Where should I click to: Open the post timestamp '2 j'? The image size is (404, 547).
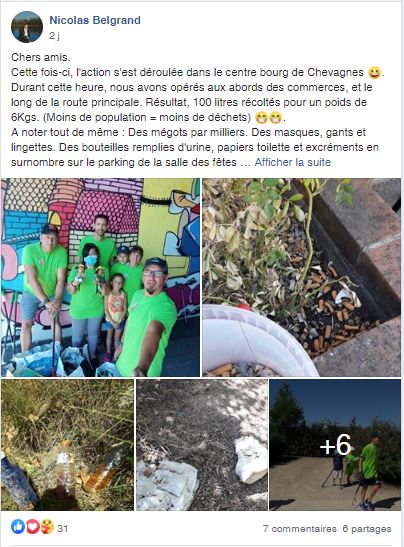tap(54, 36)
